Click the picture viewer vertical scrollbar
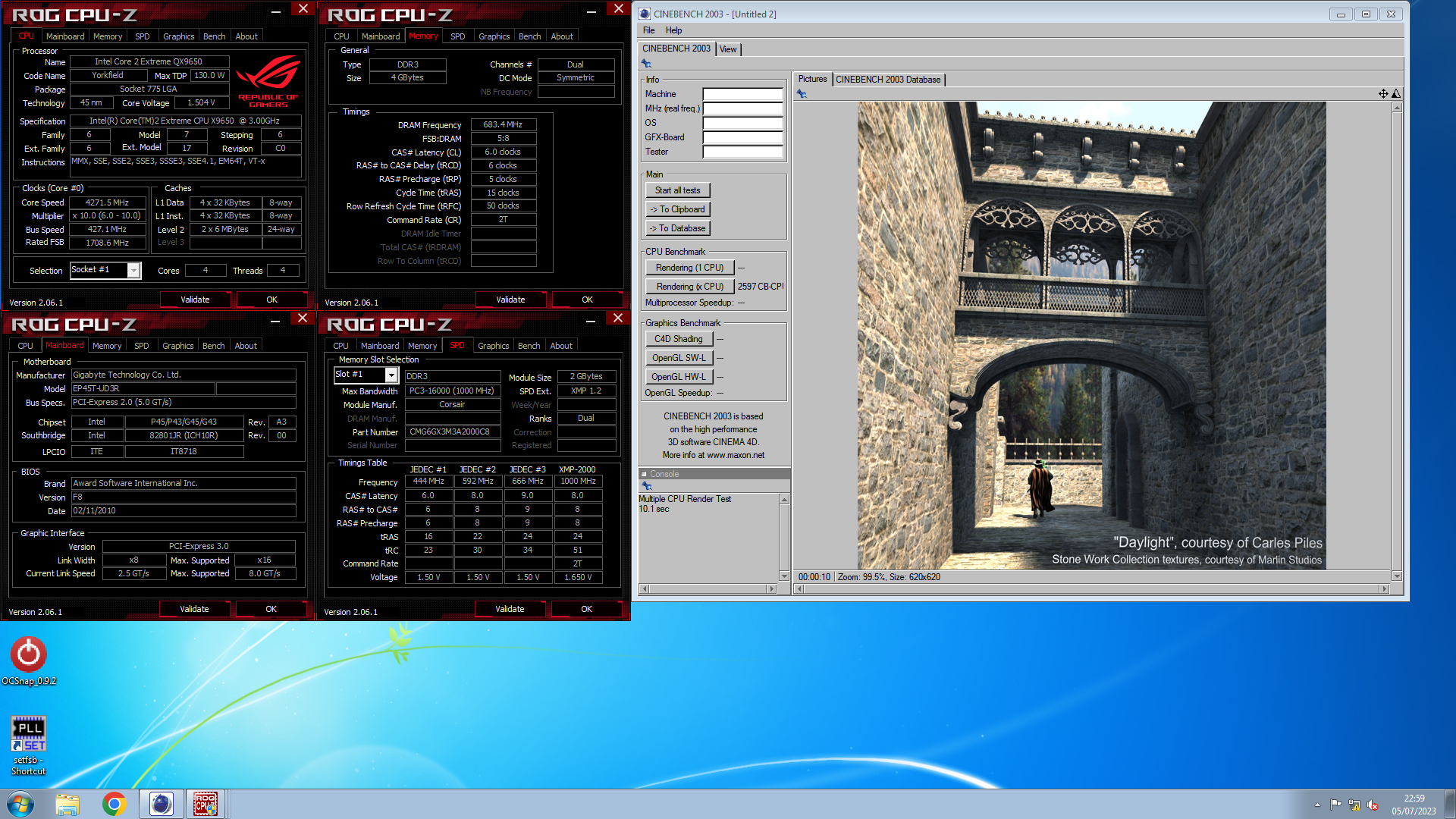The width and height of the screenshot is (1456, 819). 1397,342
